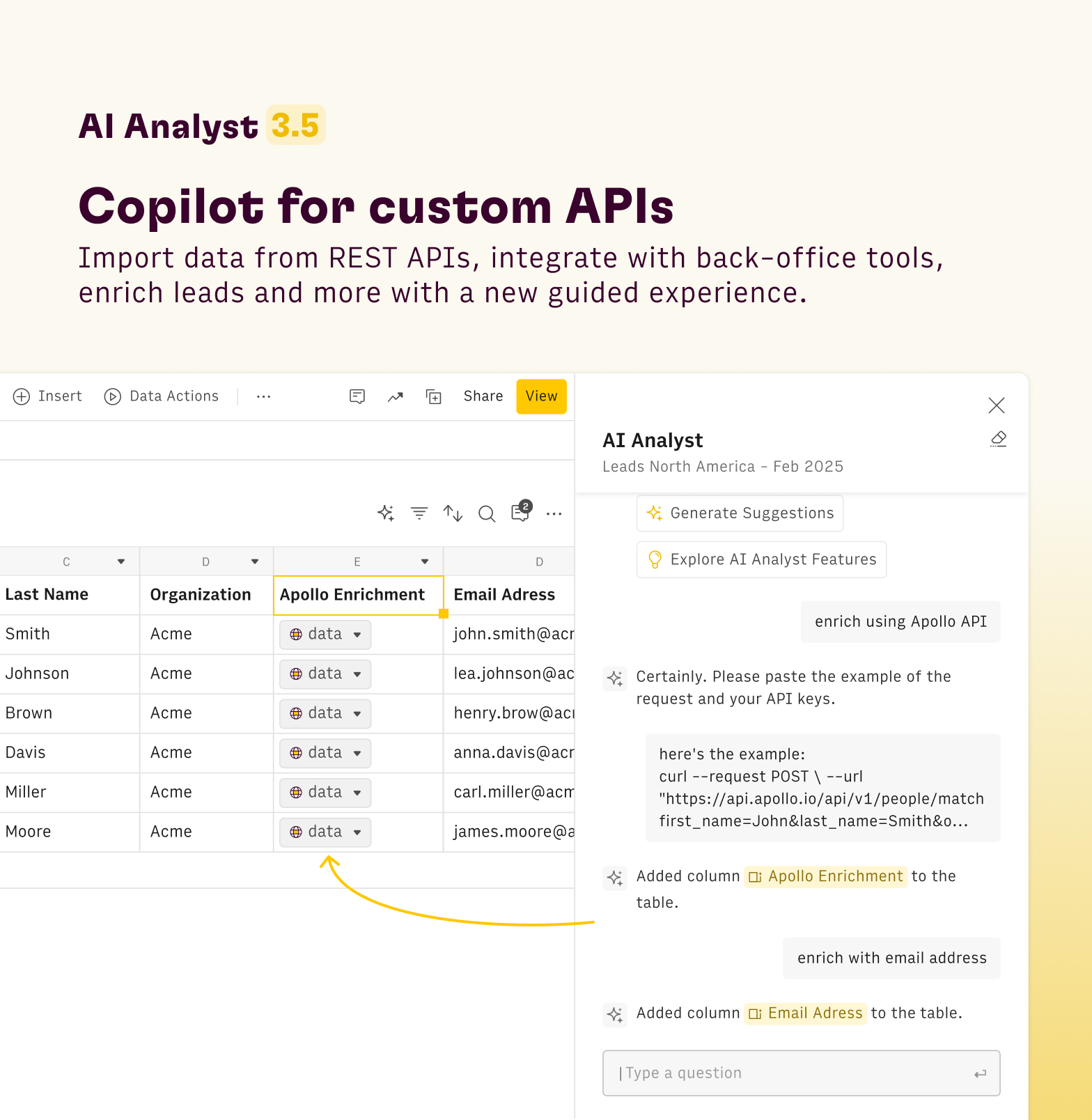Click the AI sparkle icon above table

click(x=386, y=513)
